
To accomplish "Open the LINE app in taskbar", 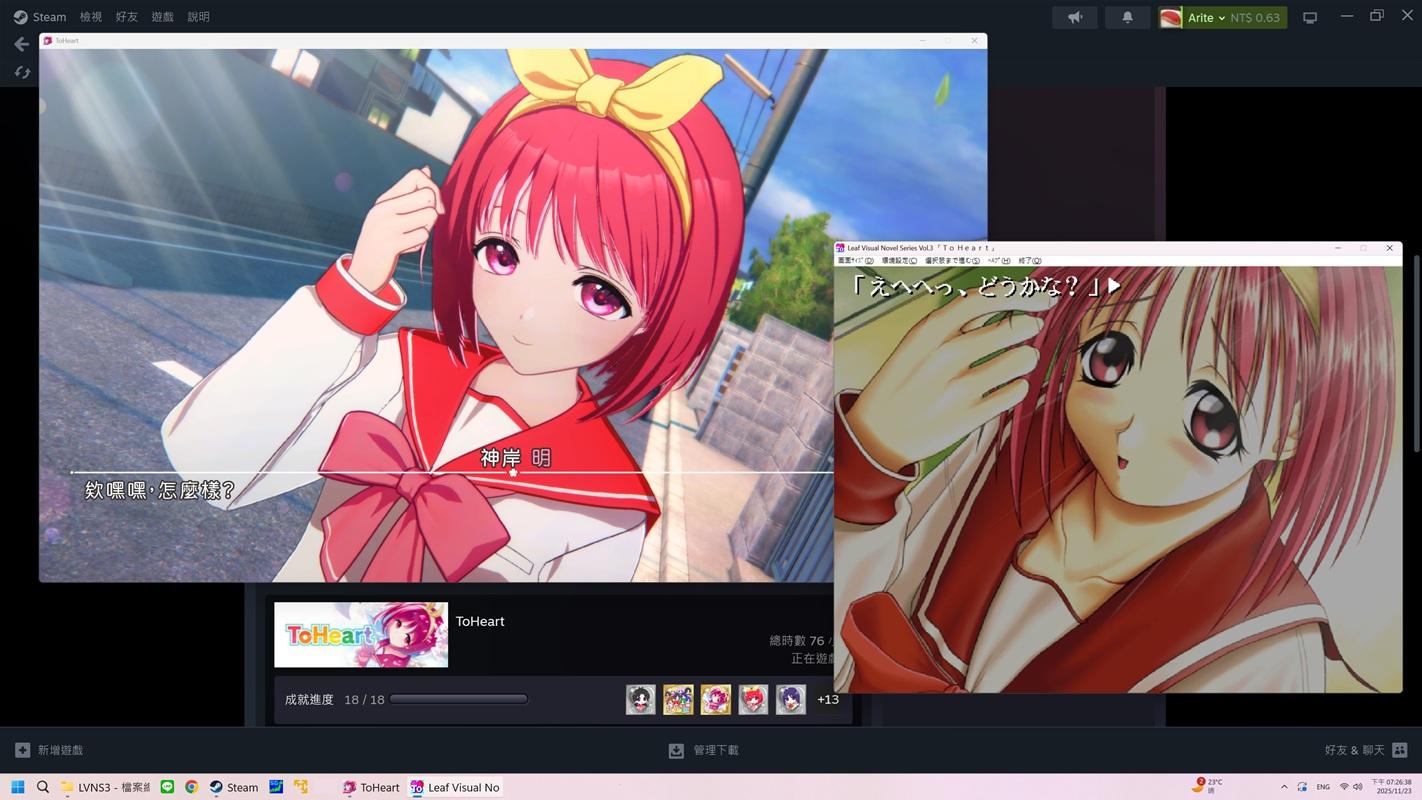I will tap(167, 787).
